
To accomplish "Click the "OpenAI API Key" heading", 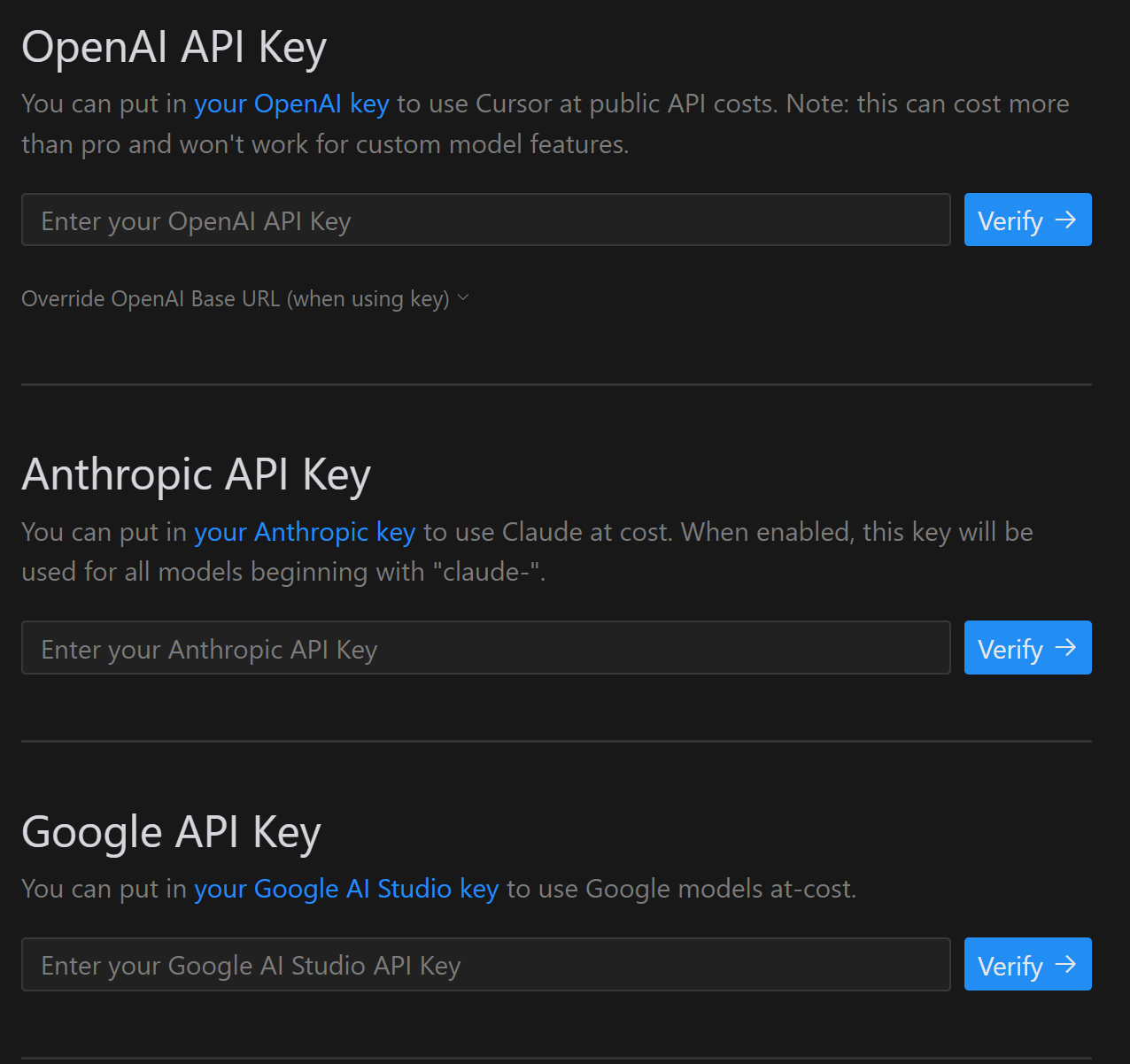I will (x=174, y=47).
